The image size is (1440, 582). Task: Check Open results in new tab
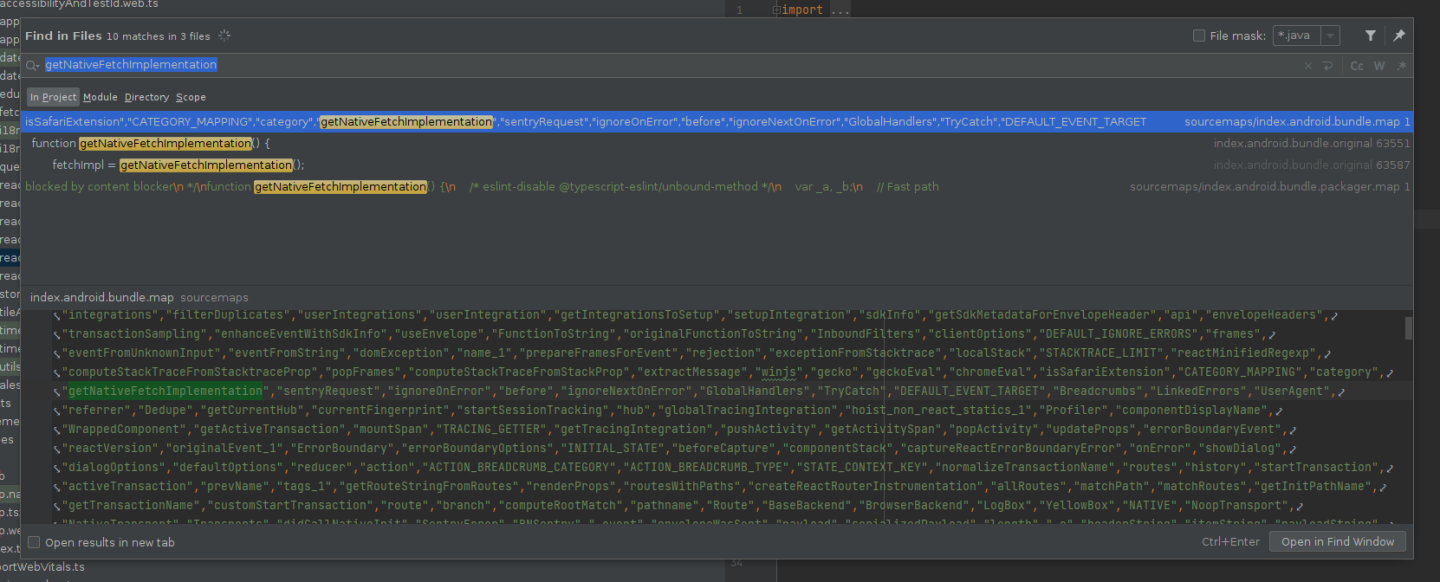tap(34, 542)
